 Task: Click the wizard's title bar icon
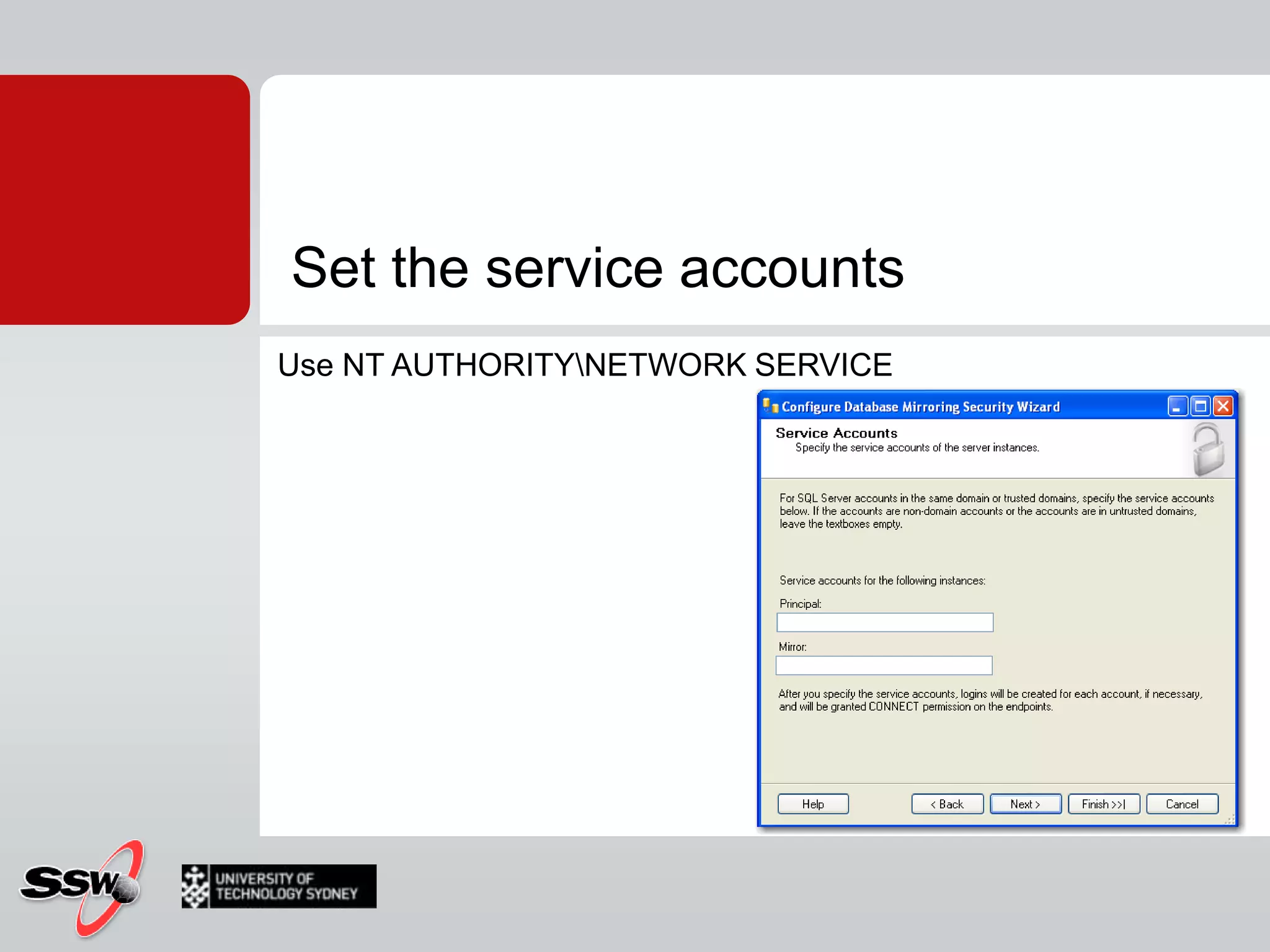pos(770,406)
